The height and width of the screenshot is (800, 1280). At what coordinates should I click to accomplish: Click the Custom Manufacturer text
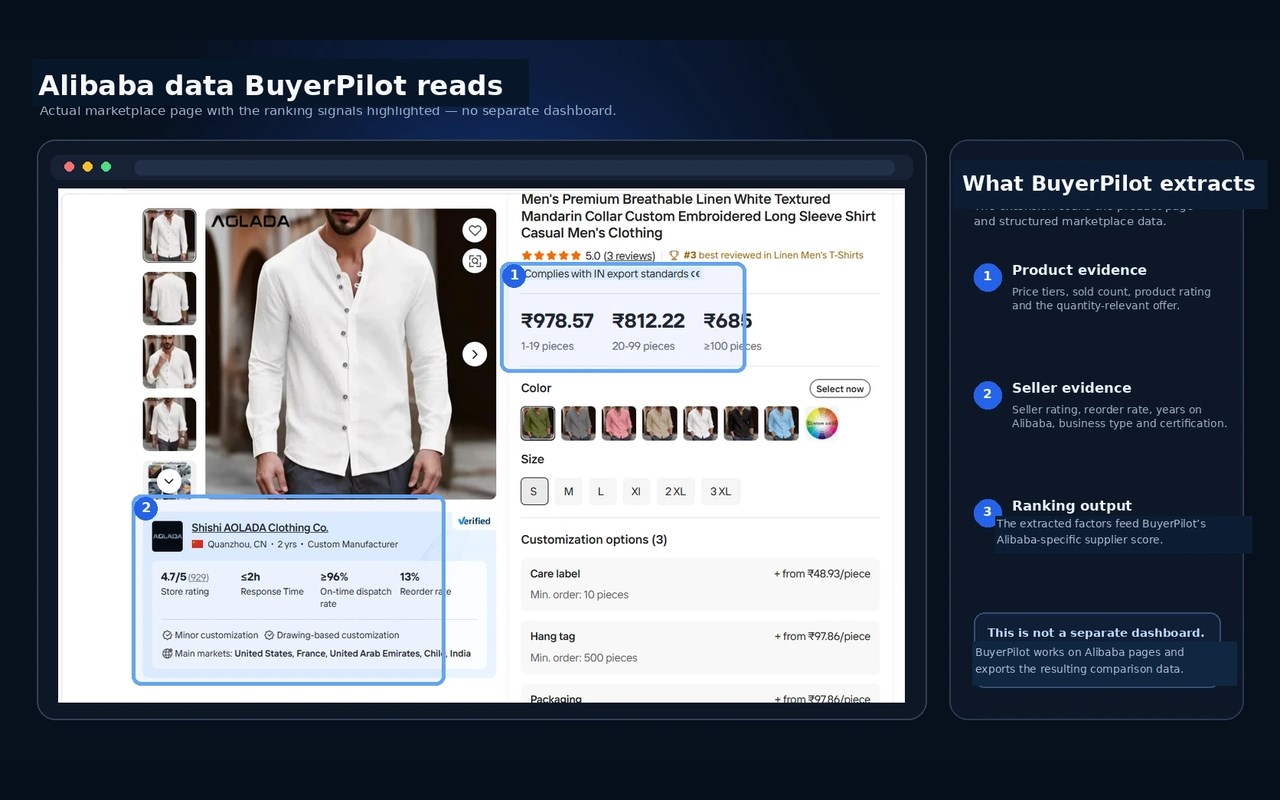click(353, 545)
